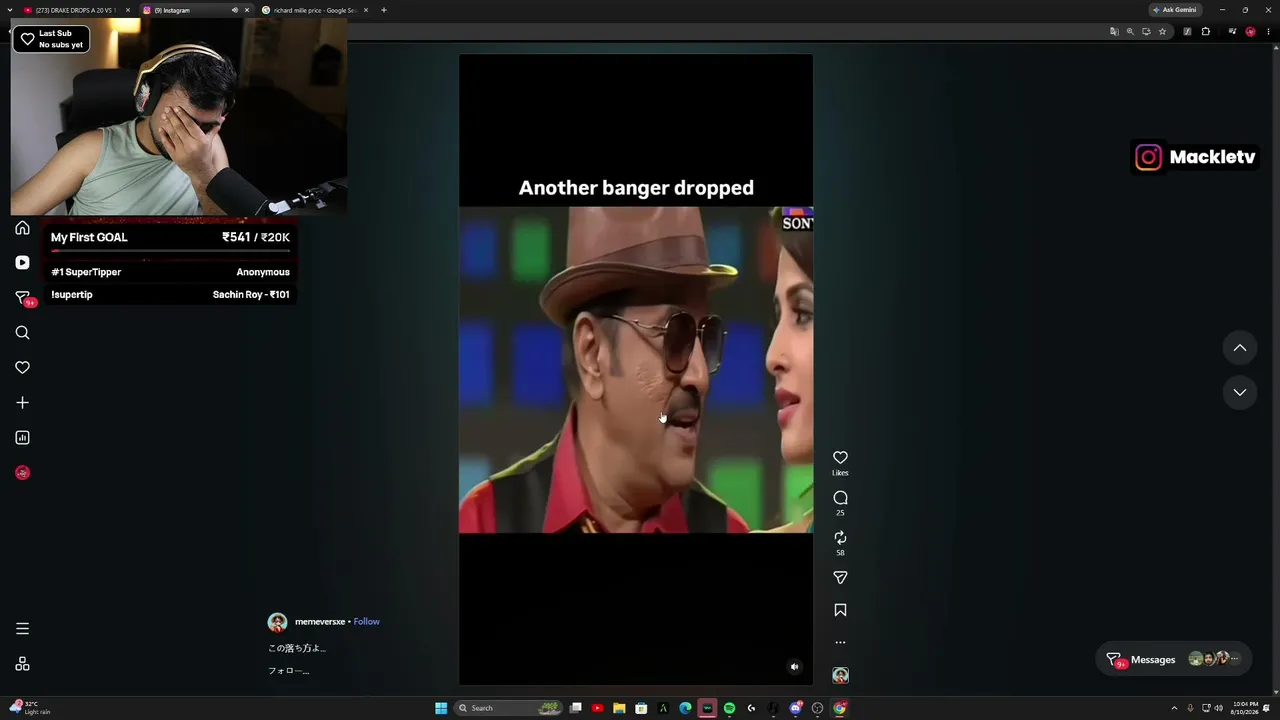This screenshot has height=720, width=1280.
Task: Create a new post with the plus icon
Action: coord(22,403)
